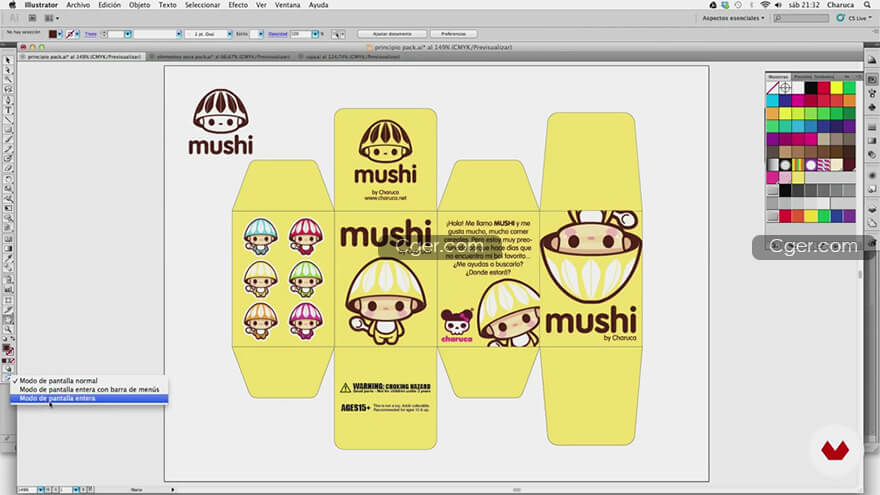Select the Line Segment tool
The width and height of the screenshot is (880, 495).
point(8,119)
